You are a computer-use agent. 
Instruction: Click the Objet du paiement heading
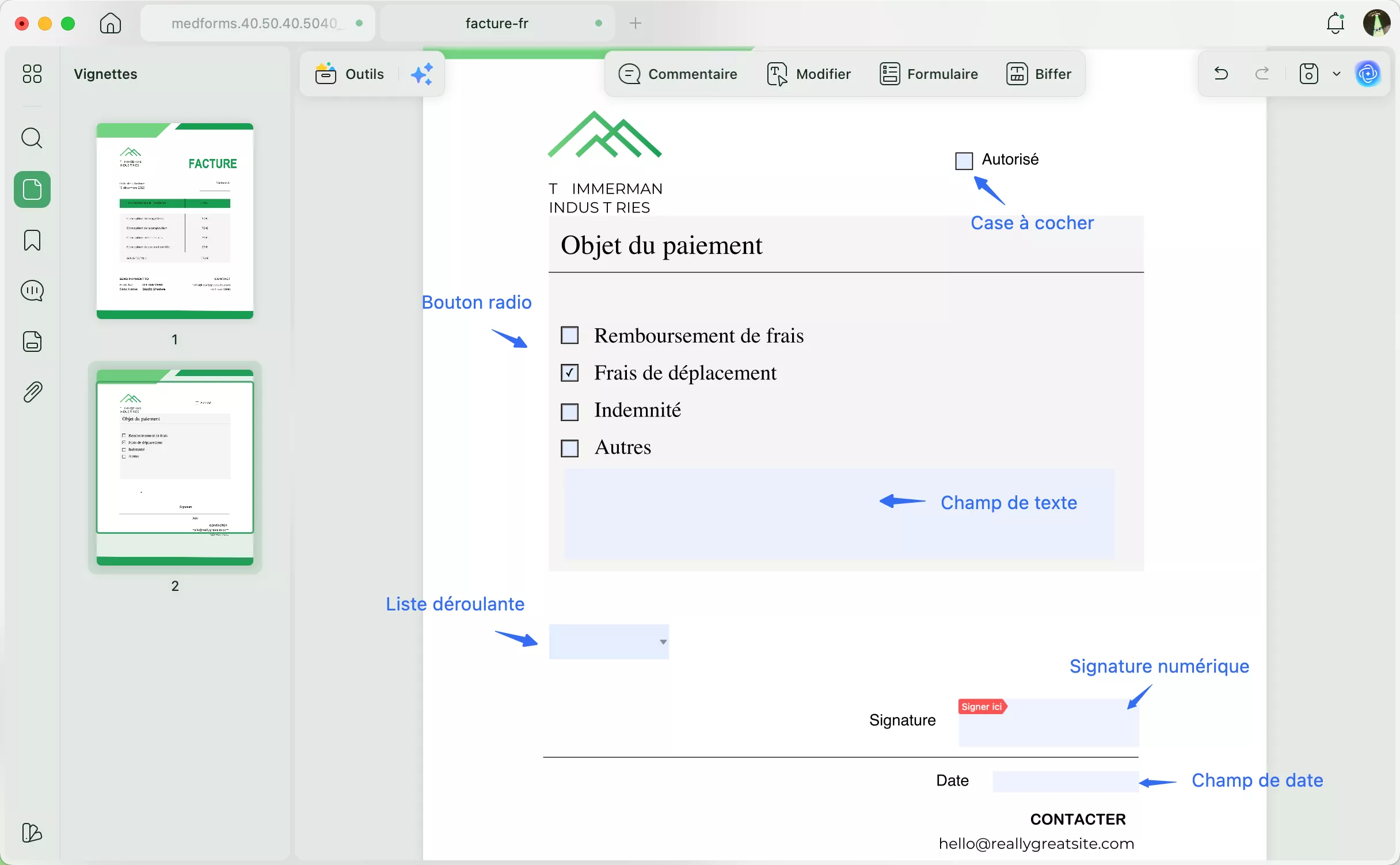point(661,245)
